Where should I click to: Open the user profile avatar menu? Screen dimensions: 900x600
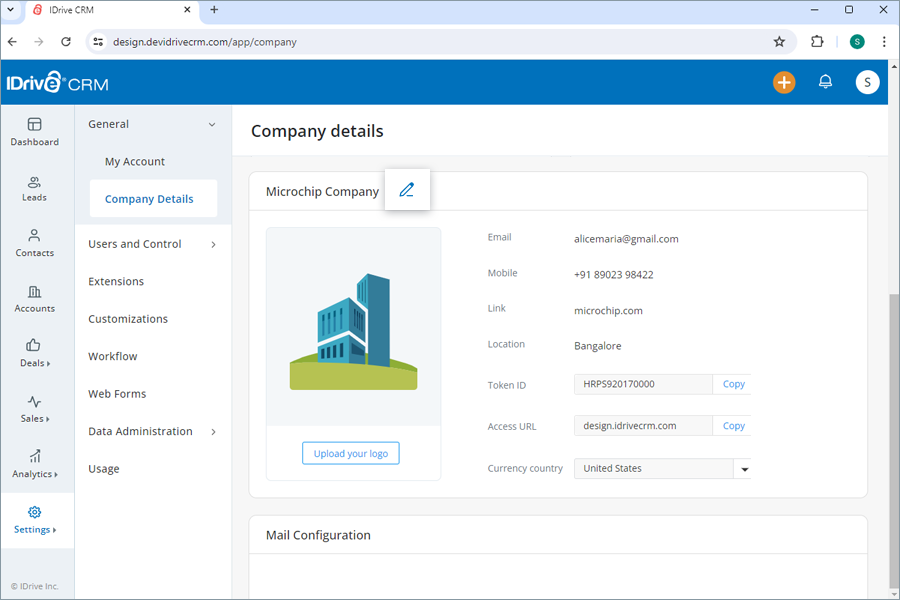point(867,82)
